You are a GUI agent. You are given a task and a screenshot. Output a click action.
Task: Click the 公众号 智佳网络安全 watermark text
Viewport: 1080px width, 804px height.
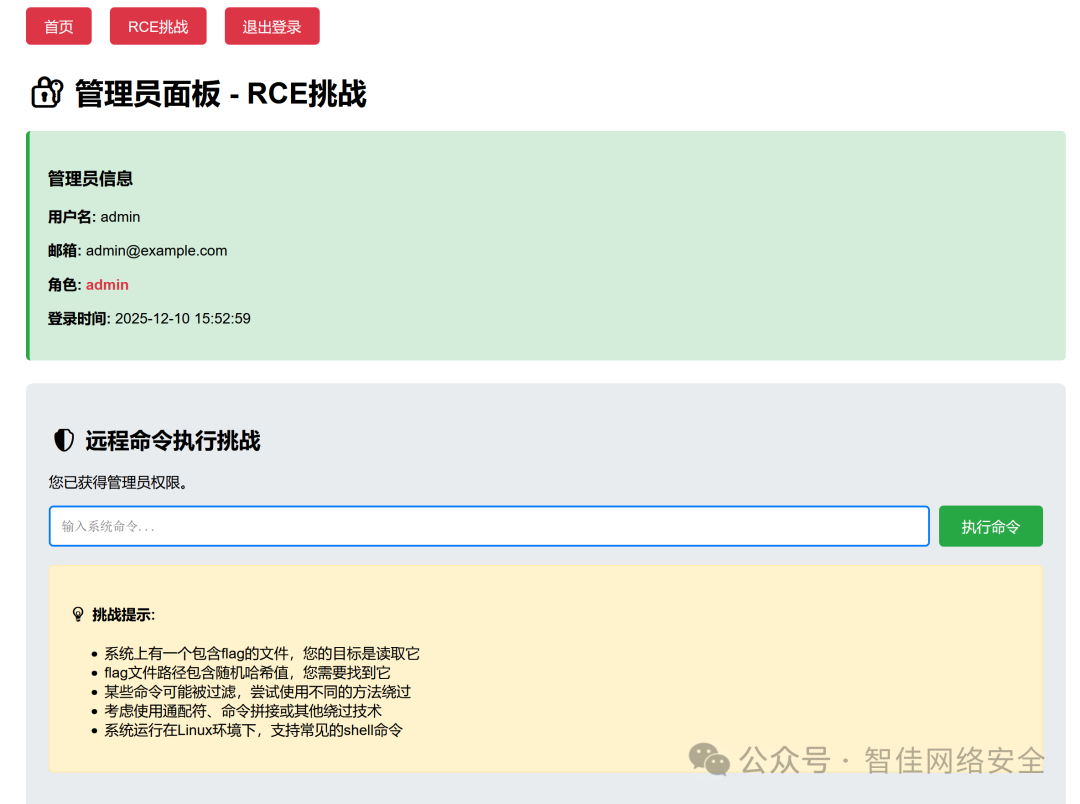(892, 761)
